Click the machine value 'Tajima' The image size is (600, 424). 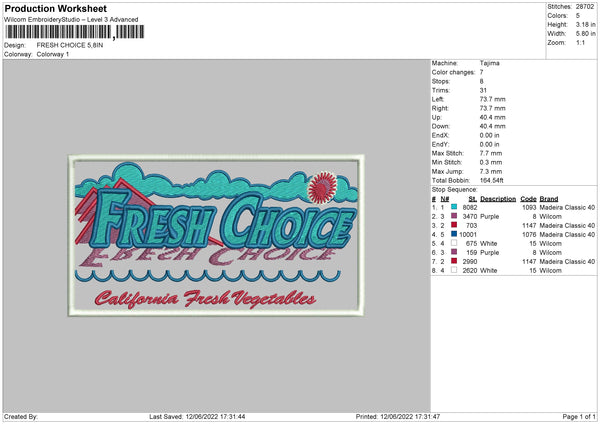(489, 63)
